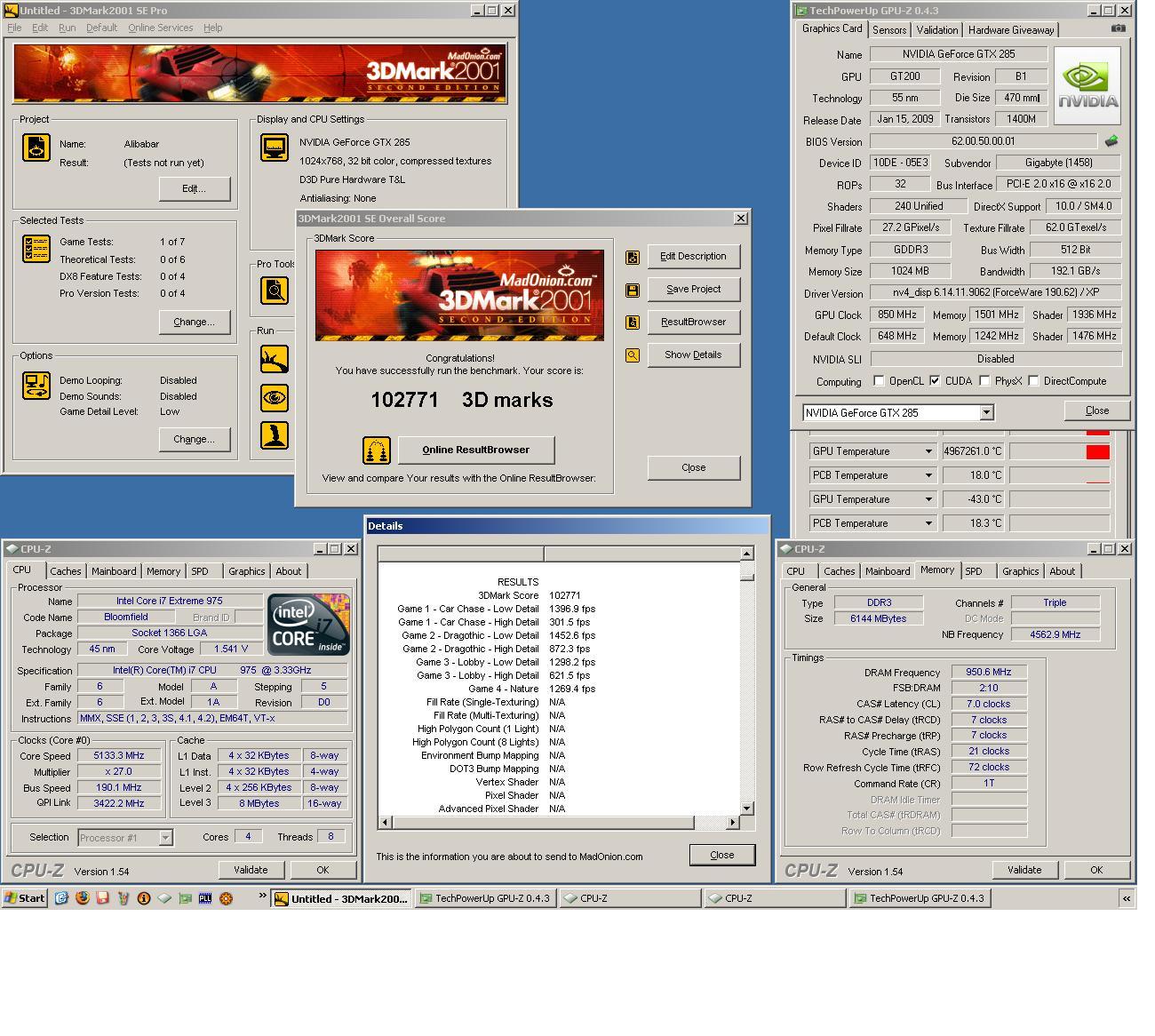Click the GPU Clock 850 MHz field

point(896,315)
